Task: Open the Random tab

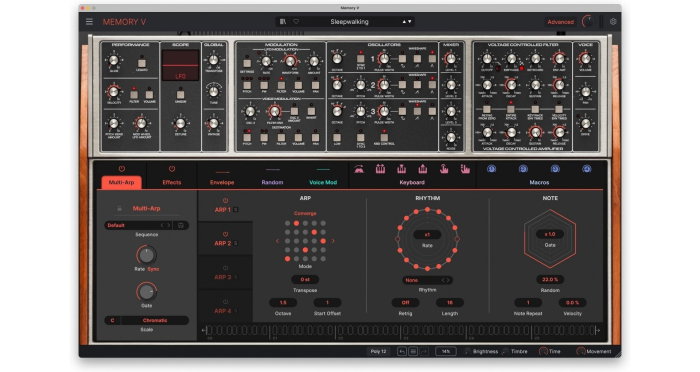Action: click(272, 182)
